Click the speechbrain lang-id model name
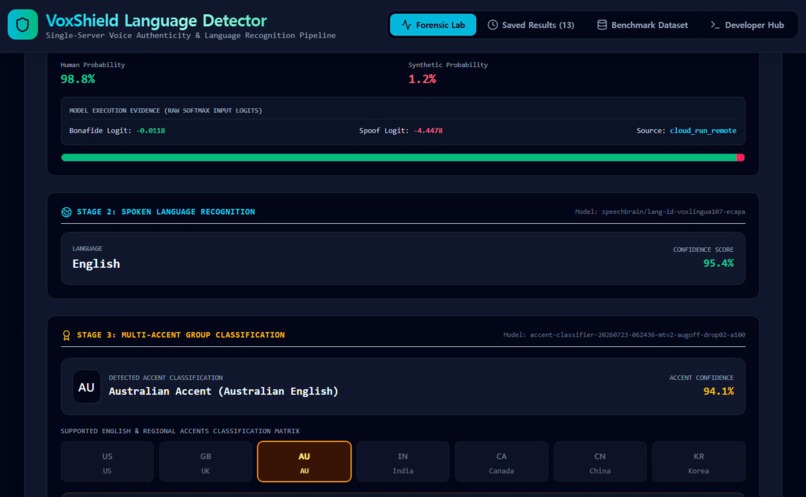Image resolution: width=806 pixels, height=497 pixels. tap(673, 212)
